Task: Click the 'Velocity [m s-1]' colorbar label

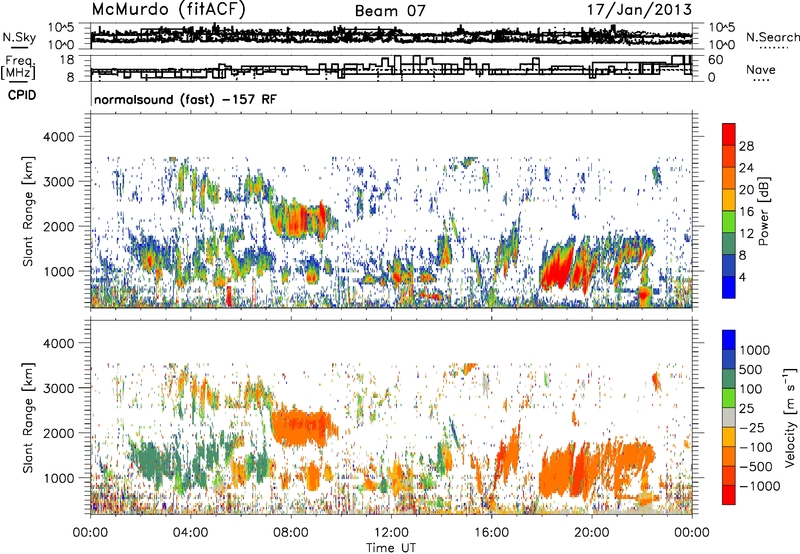Action: coord(790,417)
